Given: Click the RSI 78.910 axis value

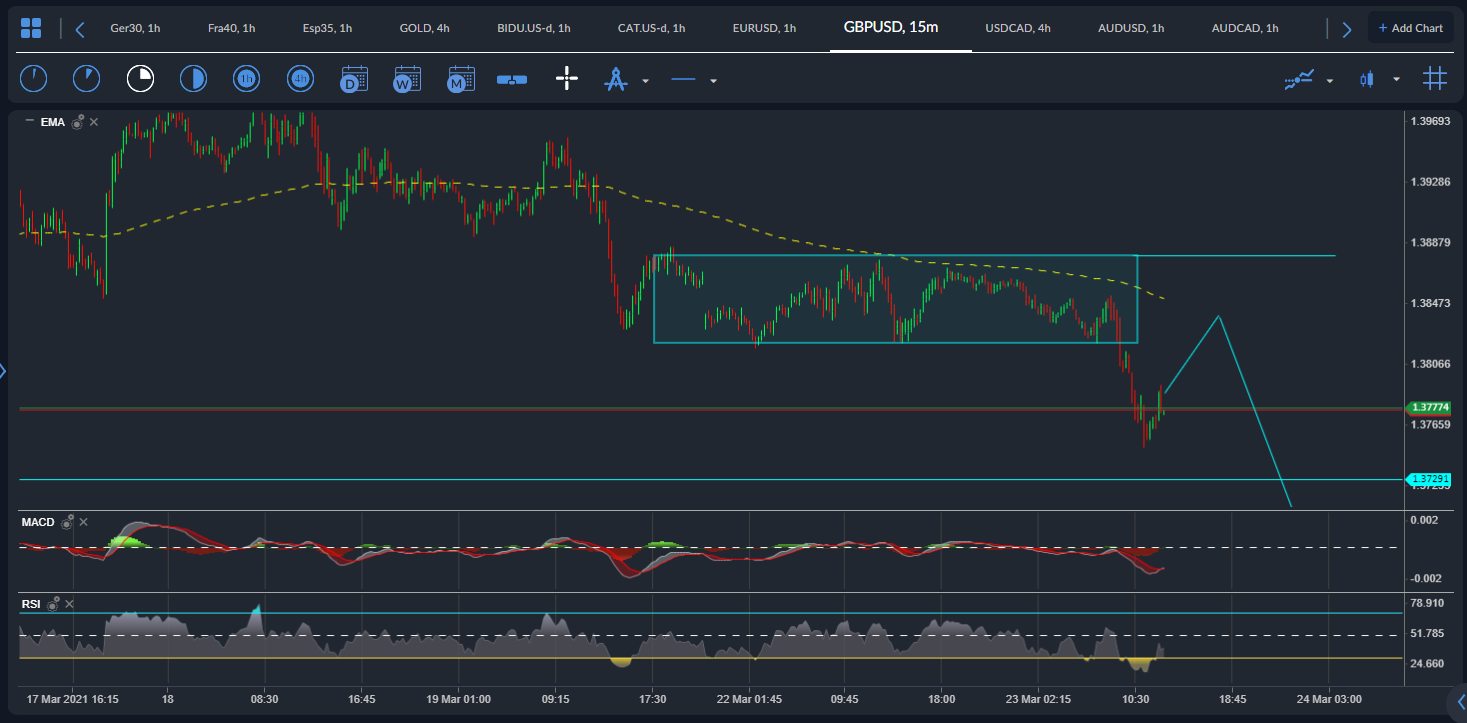Looking at the screenshot, I should coord(1427,603).
